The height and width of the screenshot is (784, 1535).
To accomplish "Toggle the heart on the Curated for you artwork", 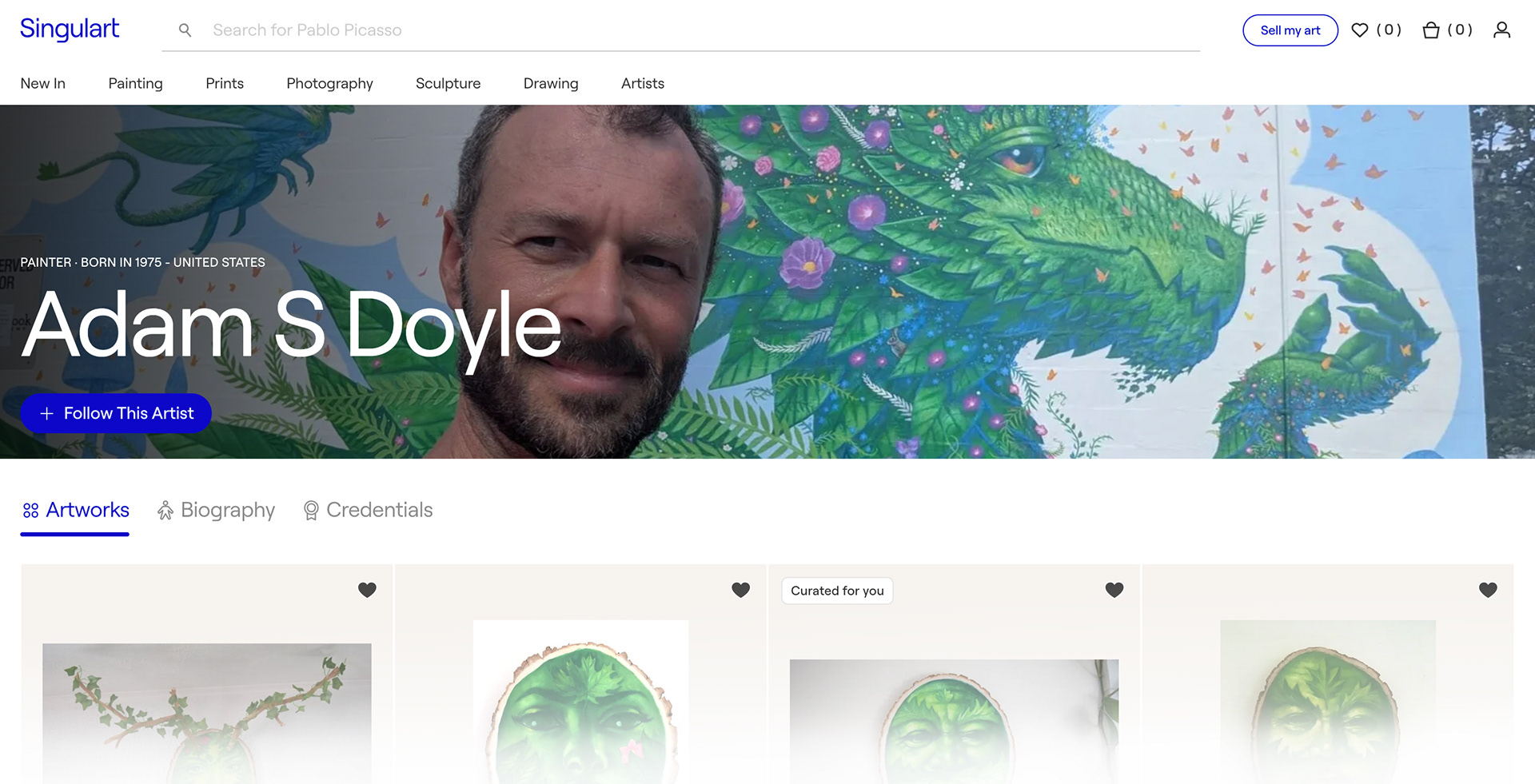I will [1114, 590].
